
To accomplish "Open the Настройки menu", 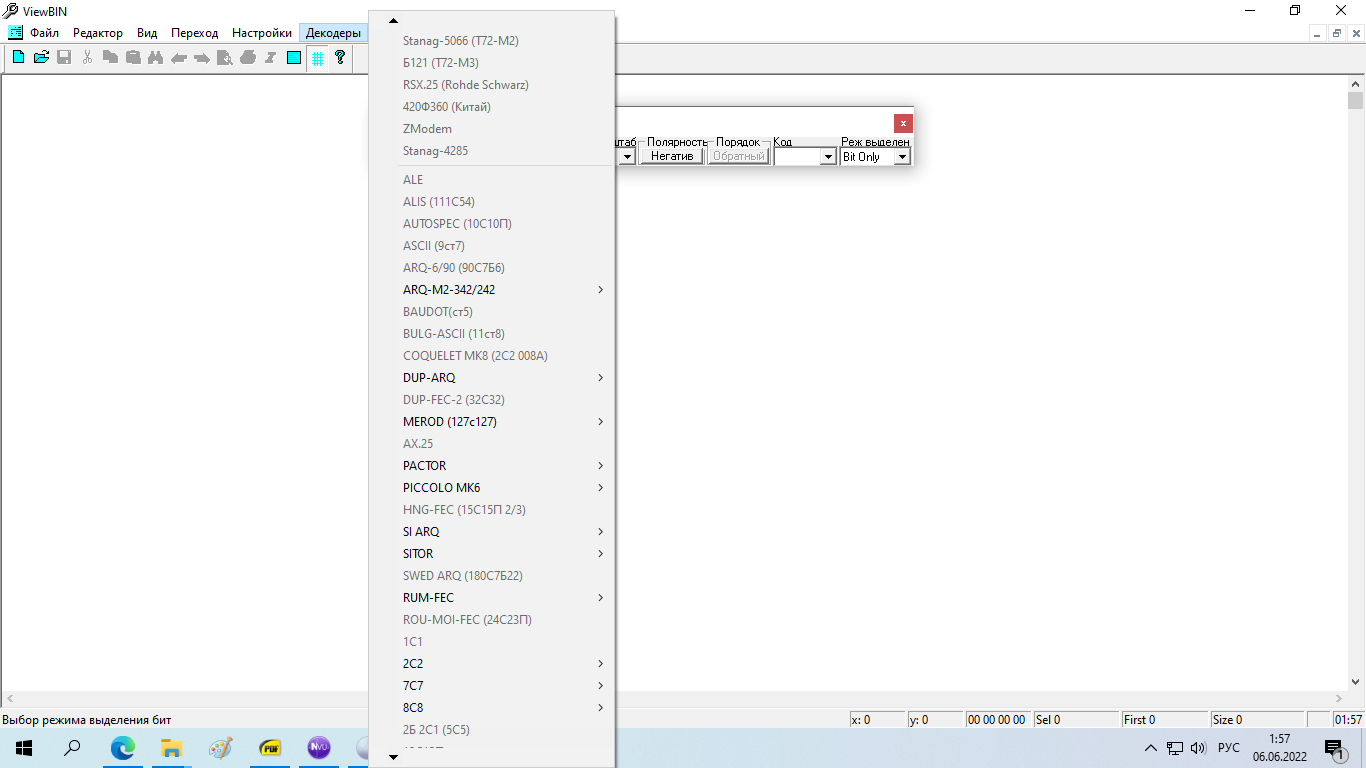I will (x=262, y=33).
